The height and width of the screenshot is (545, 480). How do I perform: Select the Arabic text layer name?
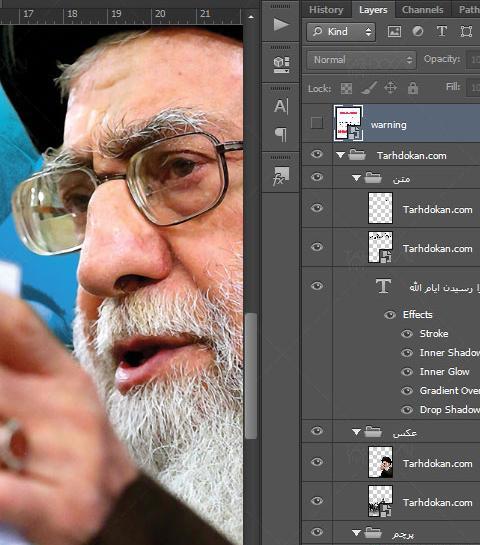pos(444,288)
